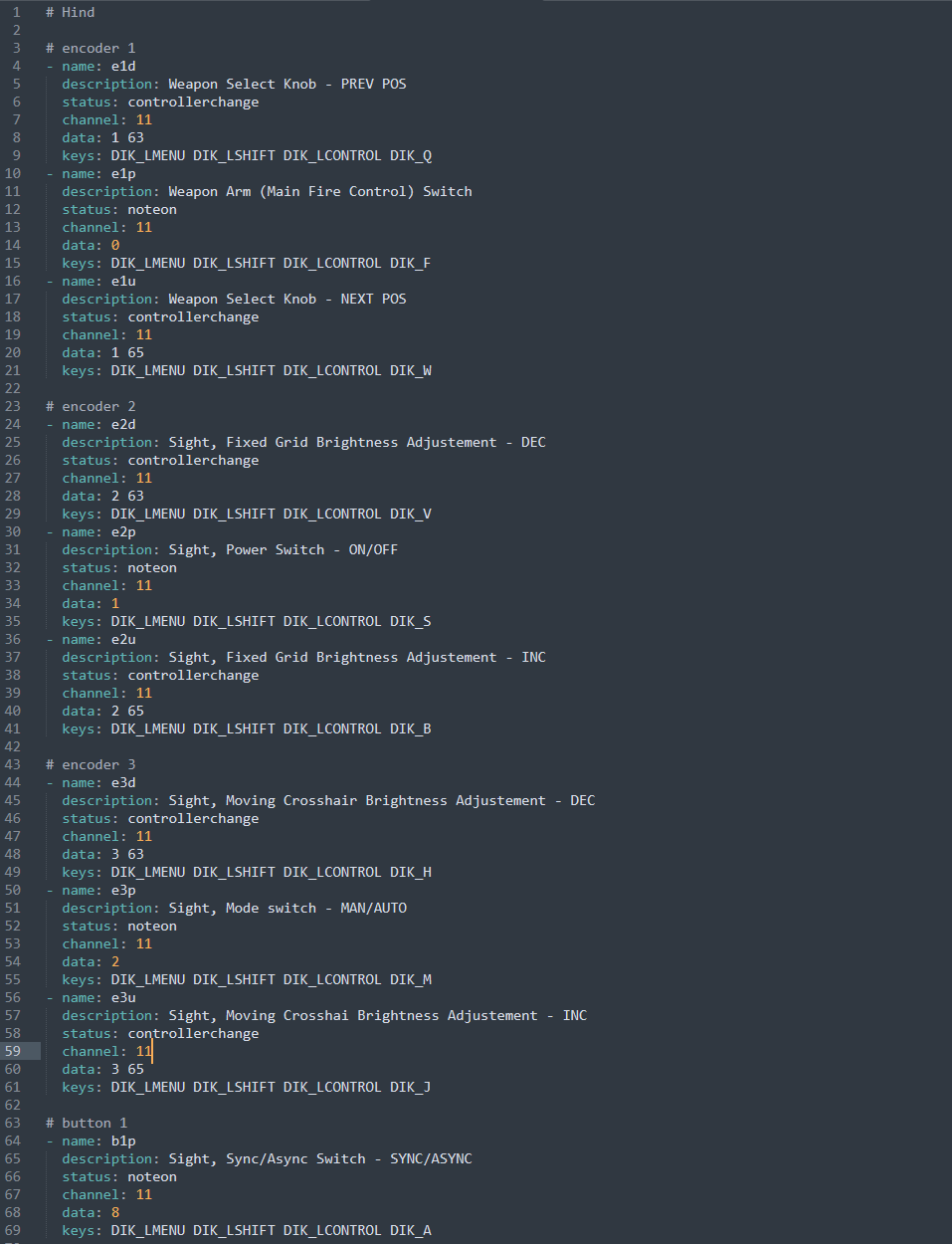
Task: Click the DIK_W key text
Action: coord(411,370)
